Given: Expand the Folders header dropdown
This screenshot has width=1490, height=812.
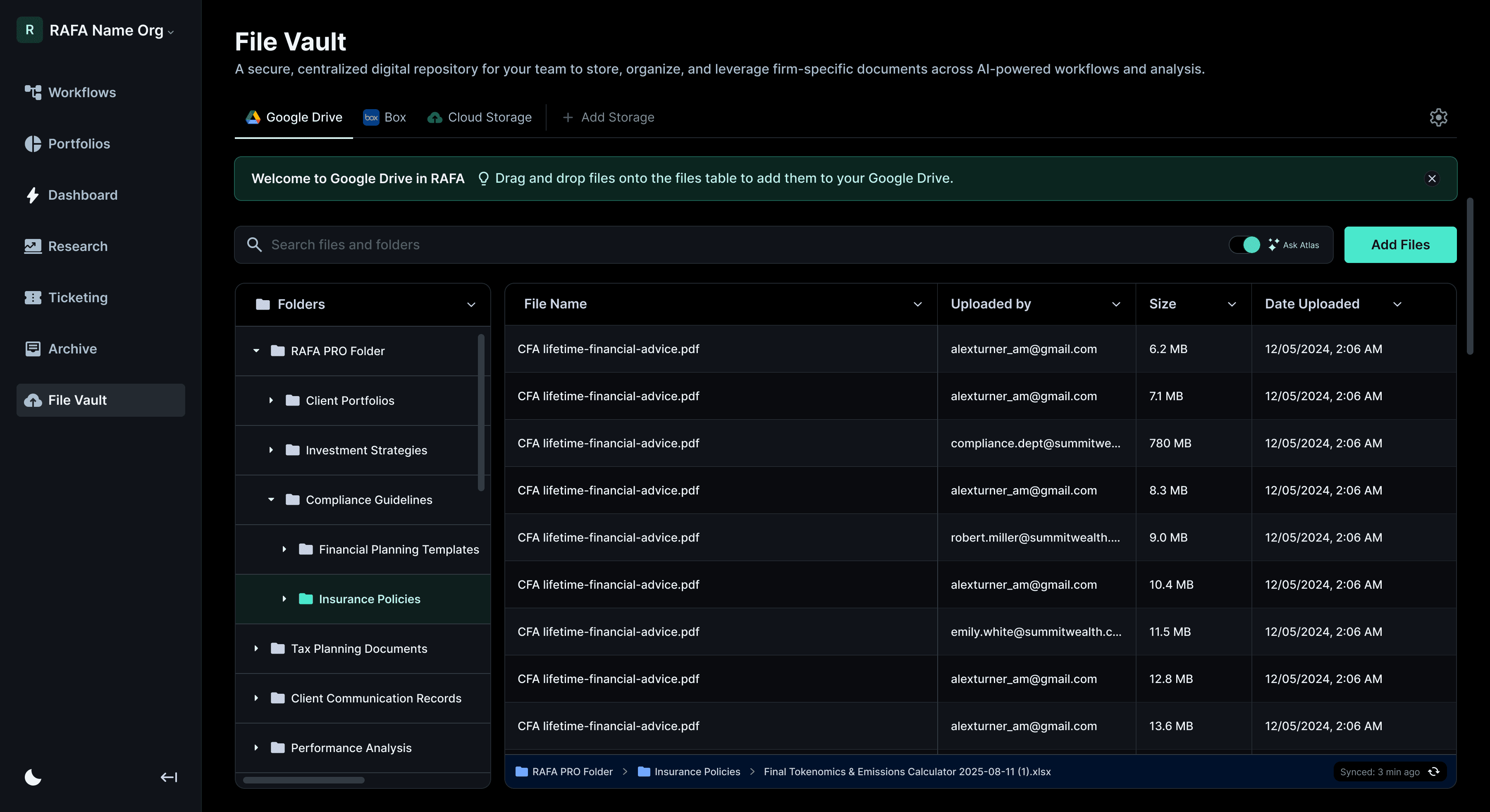Looking at the screenshot, I should click(x=471, y=304).
